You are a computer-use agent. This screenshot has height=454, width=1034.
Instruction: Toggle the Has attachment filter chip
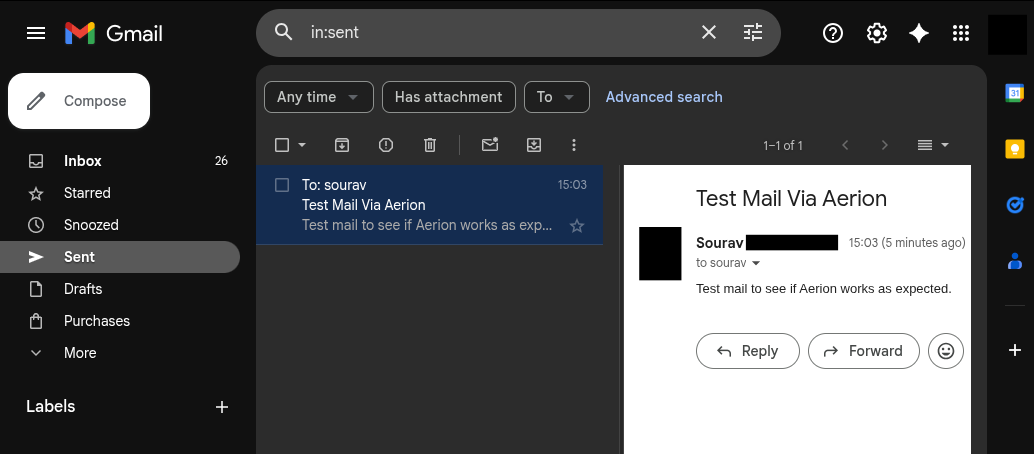(x=448, y=97)
